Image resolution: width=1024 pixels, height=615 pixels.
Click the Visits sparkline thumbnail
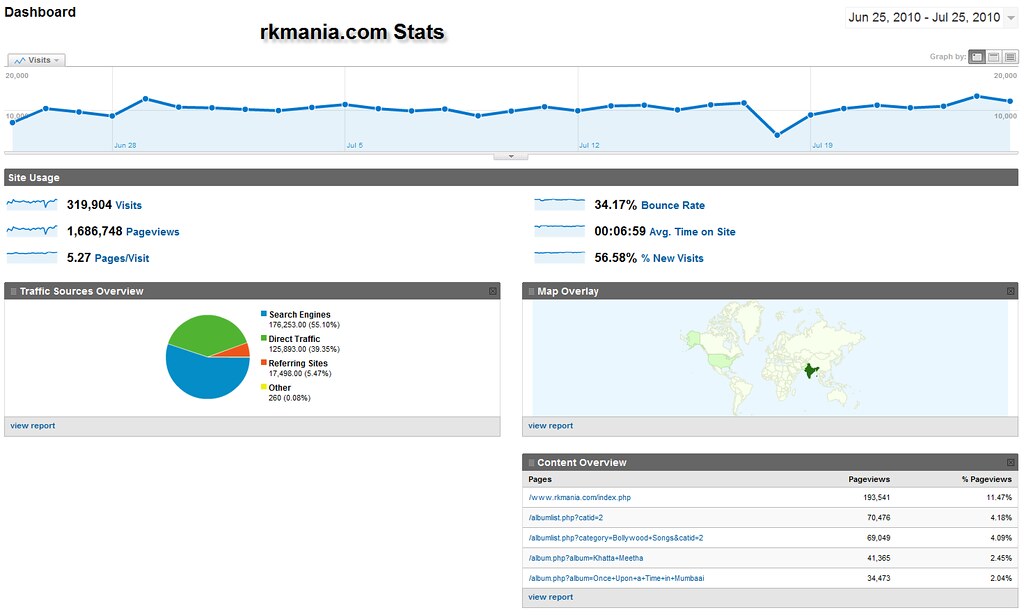[x=31, y=204]
